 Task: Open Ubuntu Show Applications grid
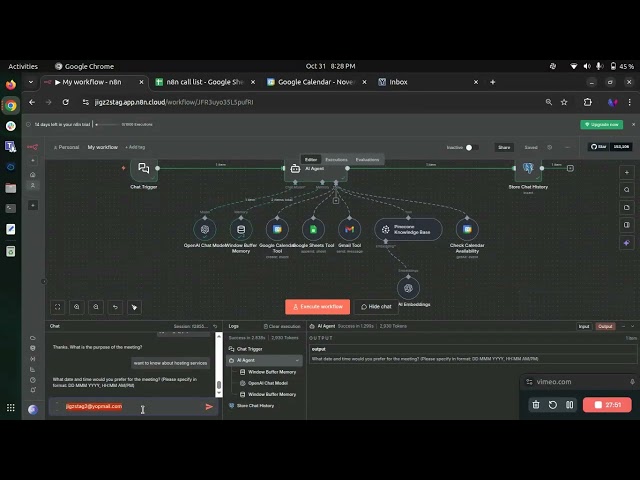[11, 408]
